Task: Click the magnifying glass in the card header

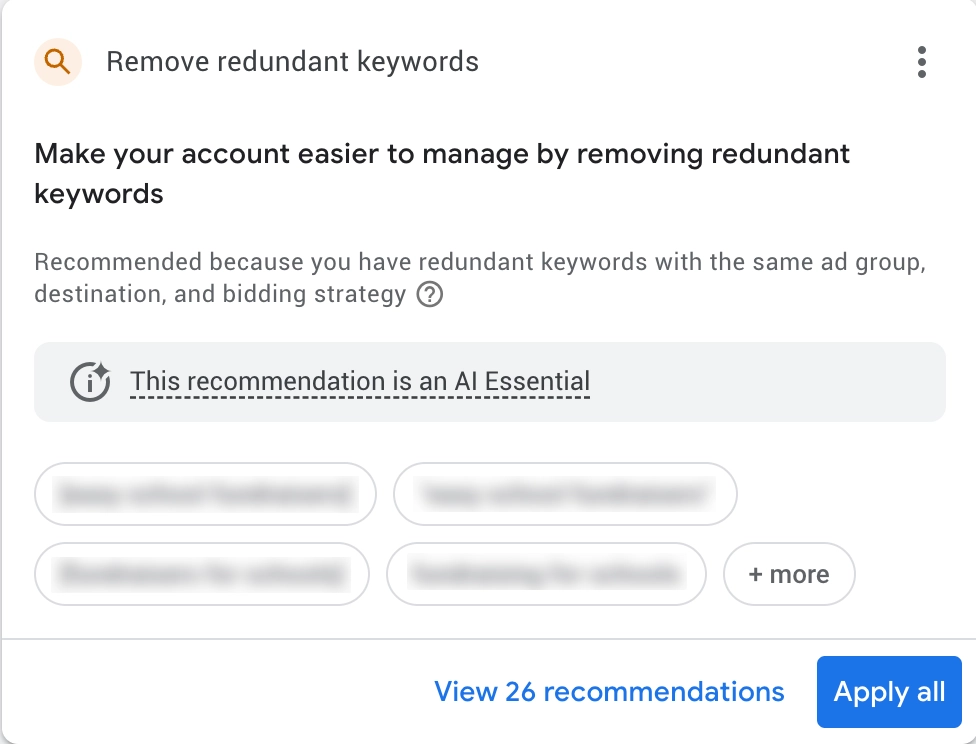Action: pyautogui.click(x=57, y=61)
